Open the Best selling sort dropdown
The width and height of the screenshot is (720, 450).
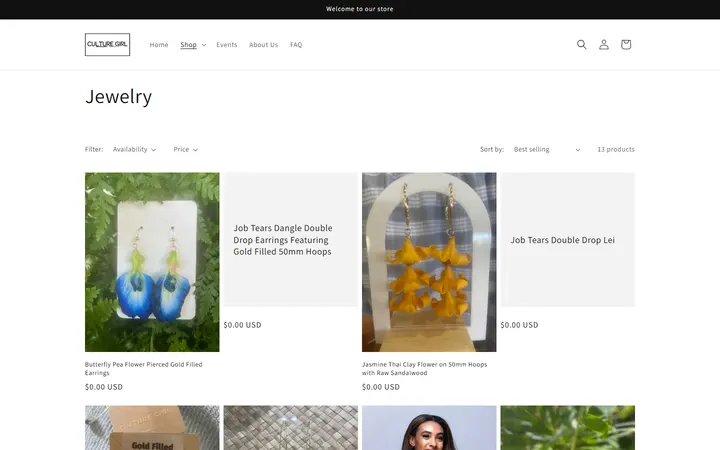[x=547, y=149]
